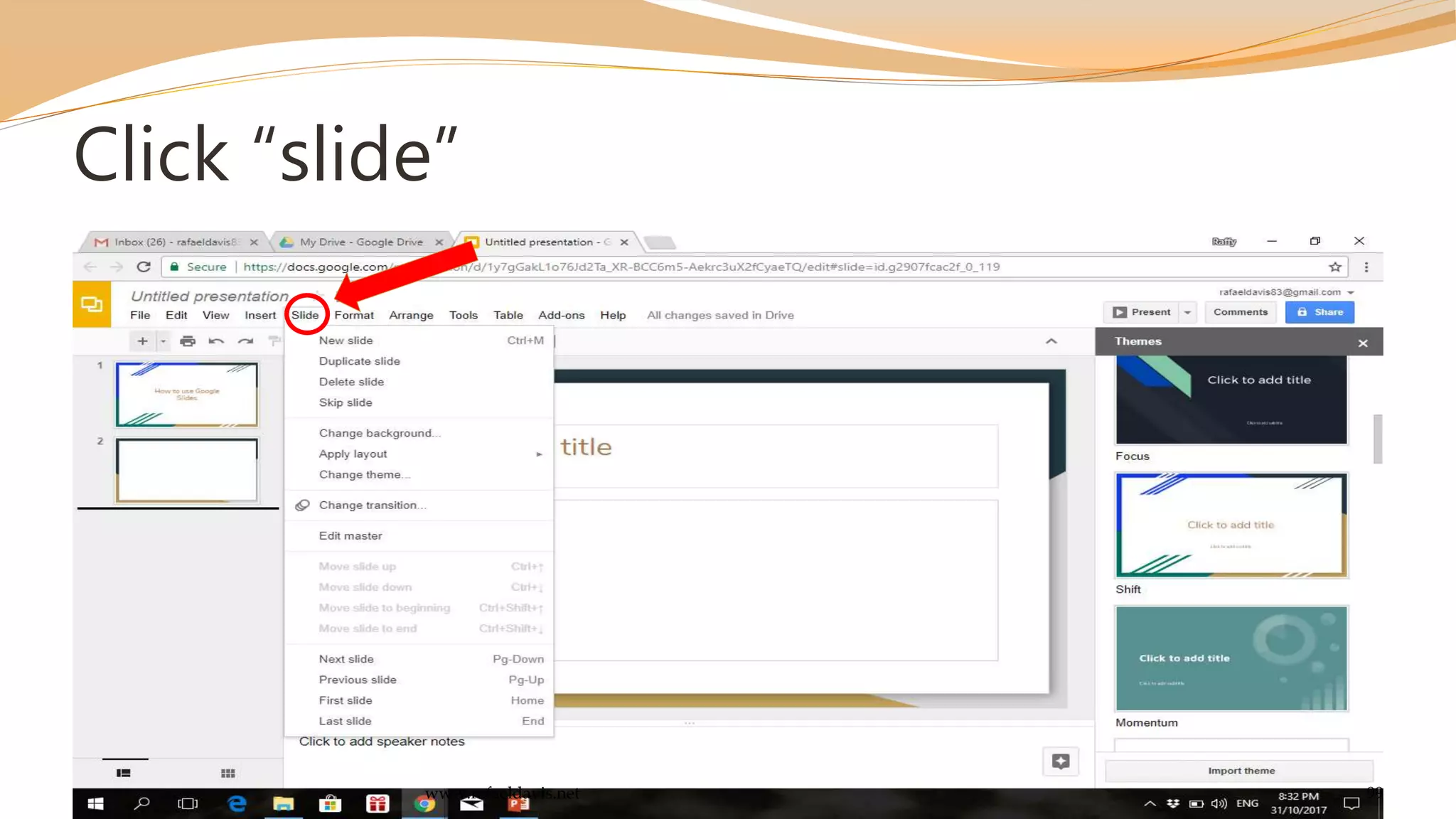Image resolution: width=1456 pixels, height=819 pixels.
Task: Click the Import theme button
Action: tap(1241, 771)
